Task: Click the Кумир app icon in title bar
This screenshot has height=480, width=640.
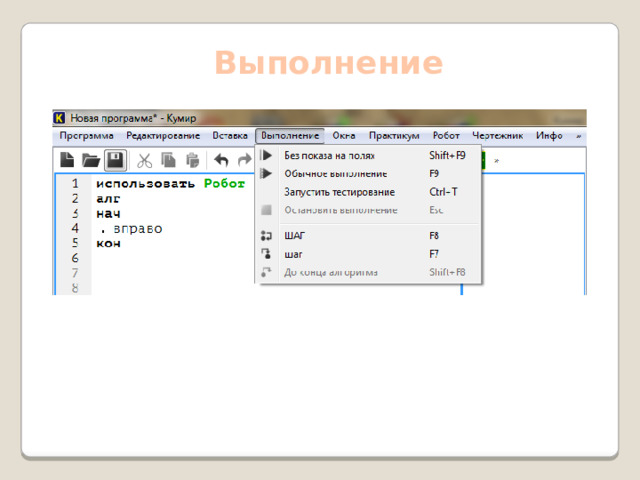Action: click(x=59, y=118)
